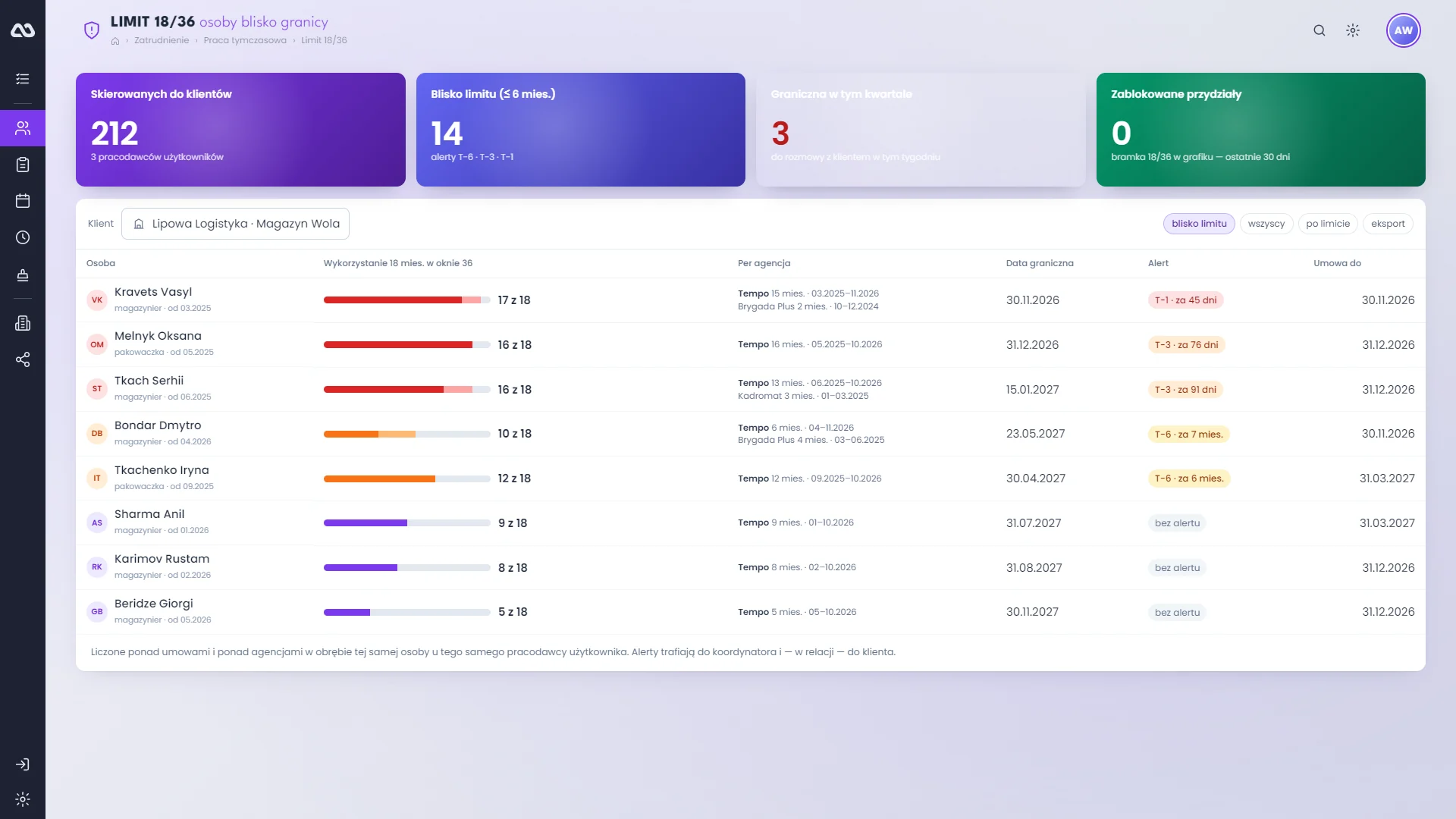Select the people icon in sidebar
The height and width of the screenshot is (819, 1456).
(x=23, y=128)
